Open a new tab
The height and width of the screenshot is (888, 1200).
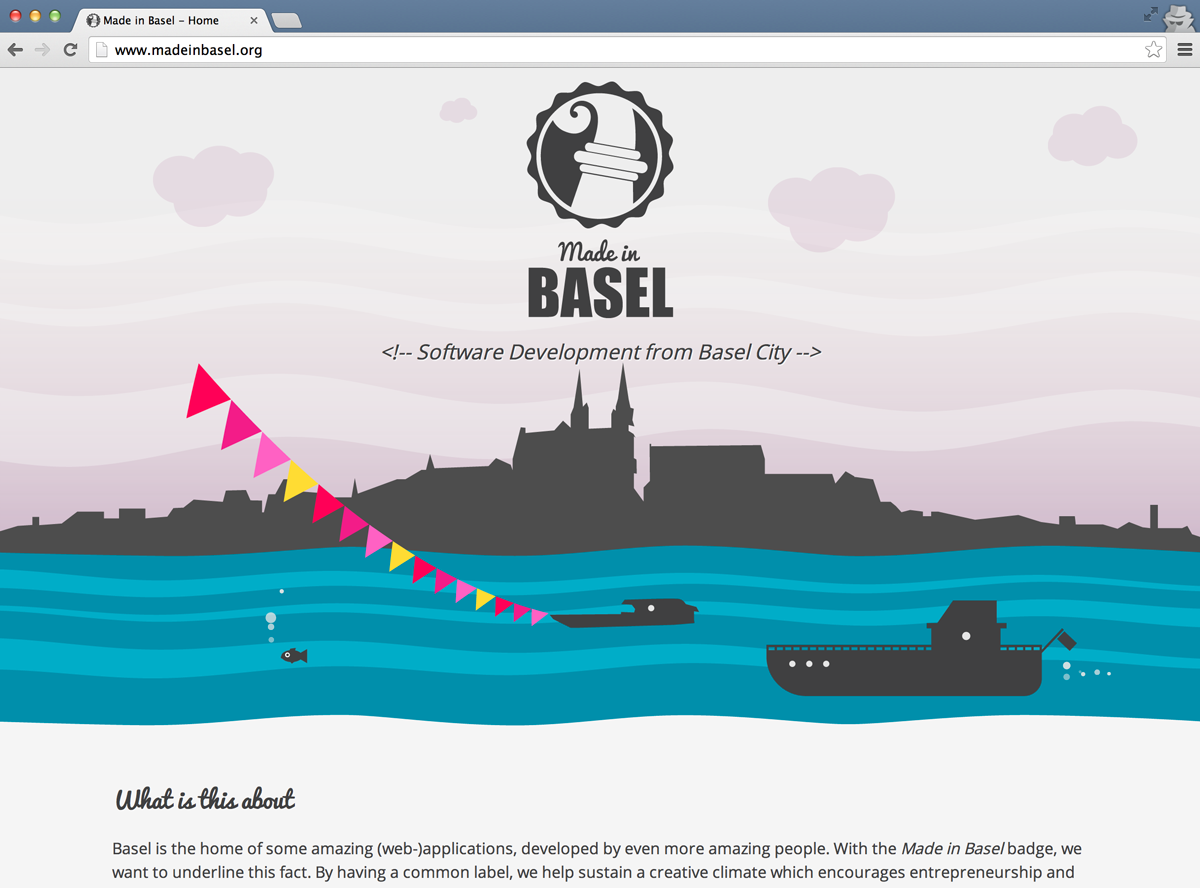pyautogui.click(x=286, y=21)
